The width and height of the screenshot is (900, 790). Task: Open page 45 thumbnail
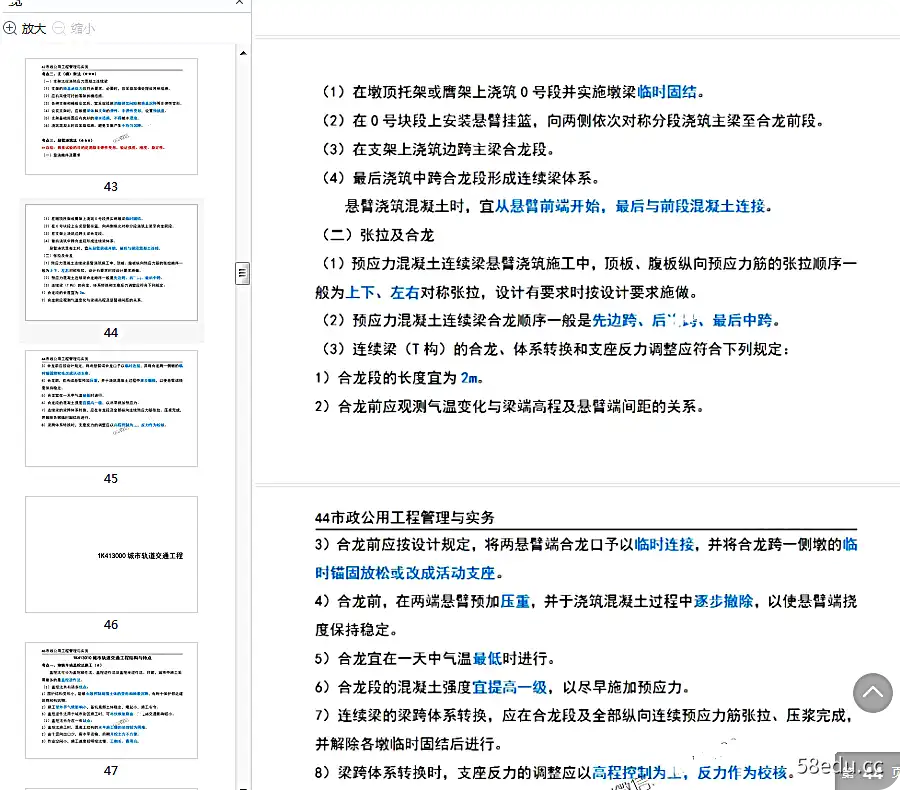pyautogui.click(x=111, y=408)
